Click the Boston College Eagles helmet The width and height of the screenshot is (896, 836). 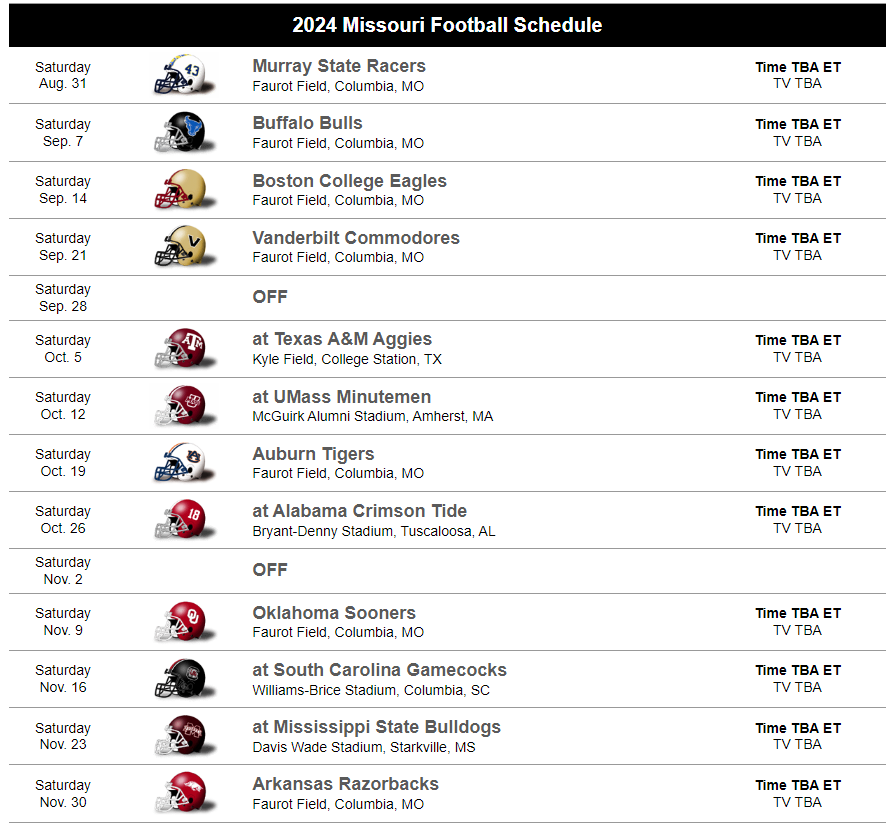tap(180, 189)
